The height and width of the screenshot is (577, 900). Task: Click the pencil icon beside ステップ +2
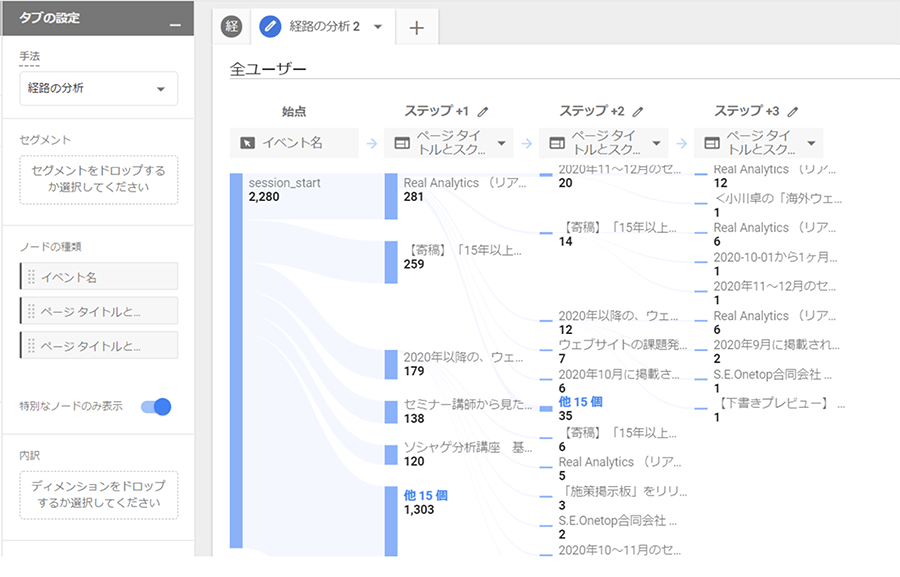[x=638, y=112]
